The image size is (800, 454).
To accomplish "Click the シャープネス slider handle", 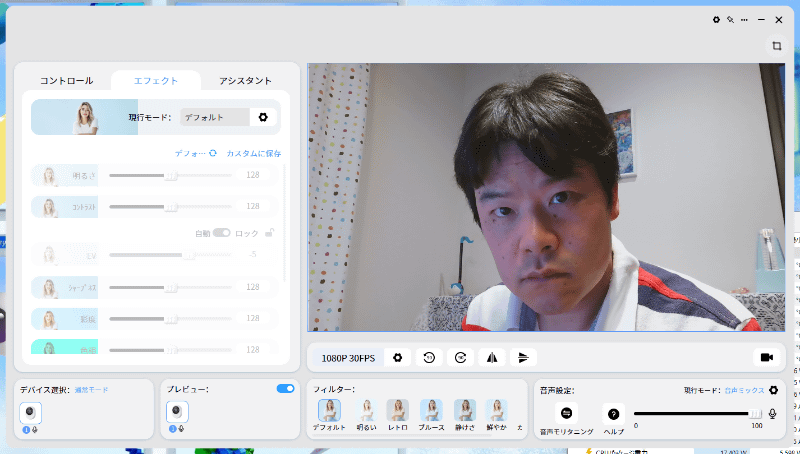I will point(171,288).
